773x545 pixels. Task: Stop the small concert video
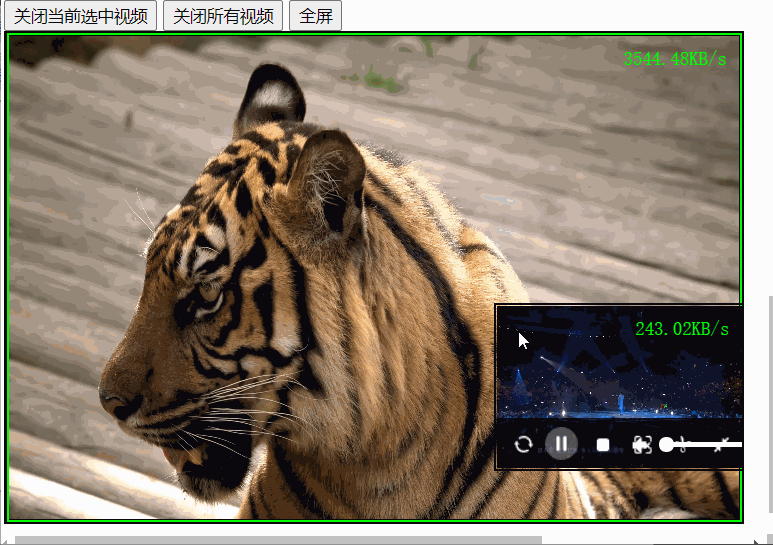(602, 445)
